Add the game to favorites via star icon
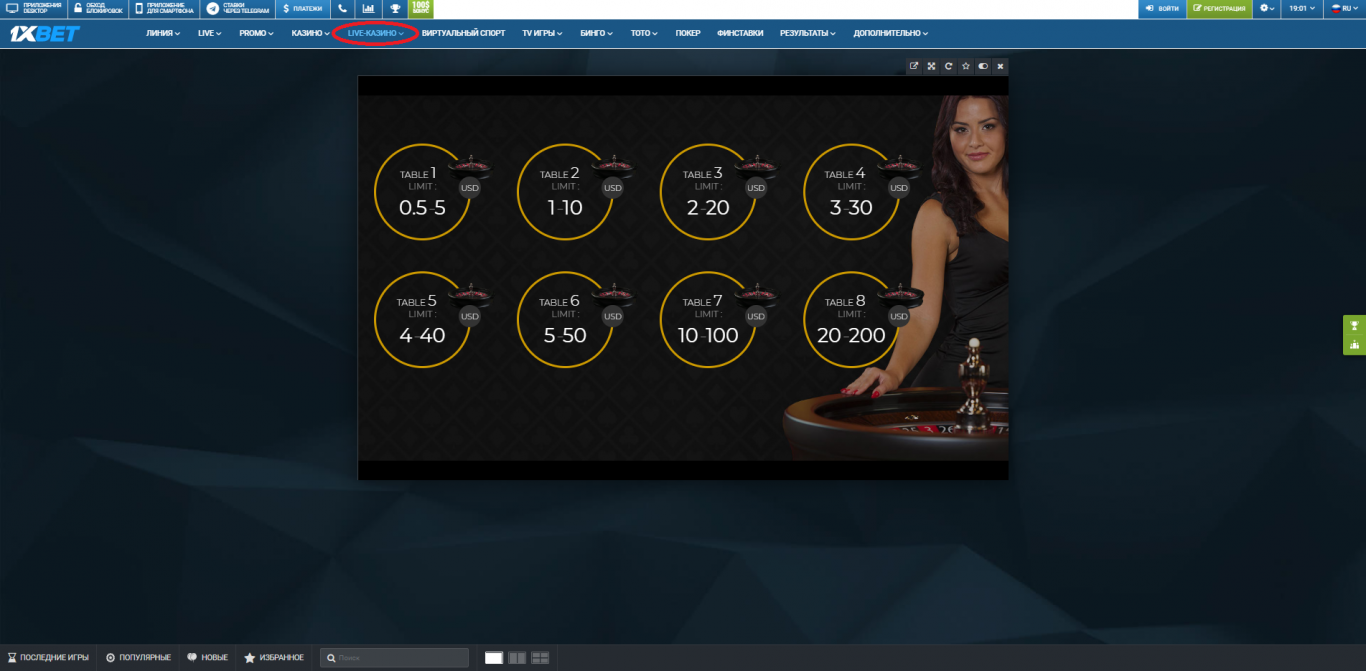The image size is (1366, 671). [x=965, y=66]
